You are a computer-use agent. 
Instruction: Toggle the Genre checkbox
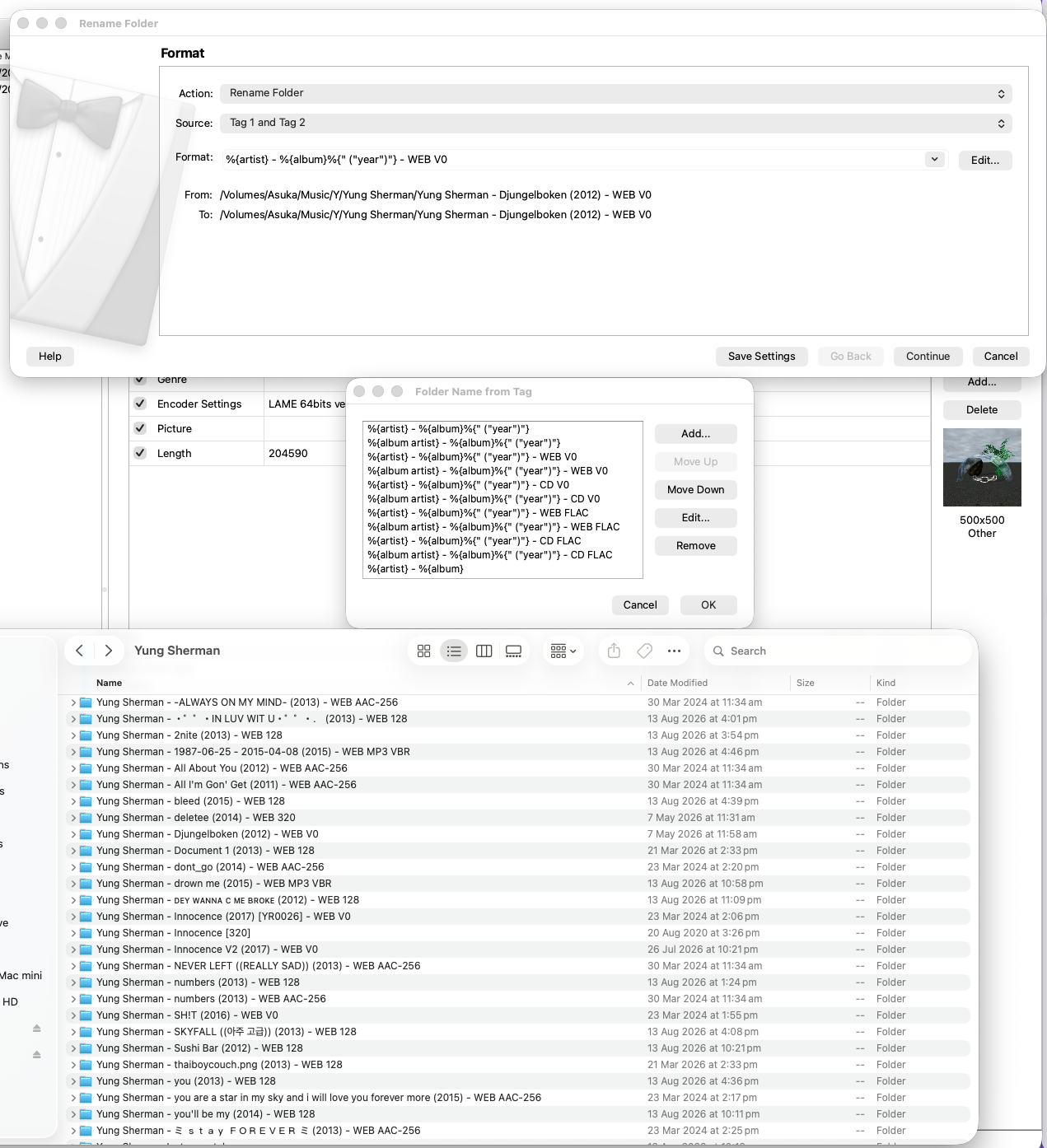pyautogui.click(x=140, y=380)
